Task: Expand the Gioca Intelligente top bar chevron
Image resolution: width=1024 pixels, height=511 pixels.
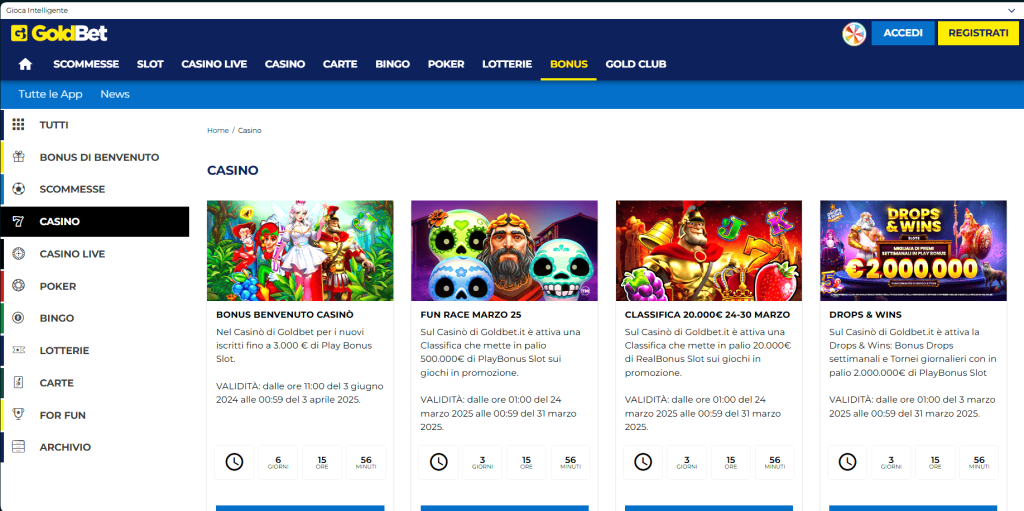Action: point(1012,10)
